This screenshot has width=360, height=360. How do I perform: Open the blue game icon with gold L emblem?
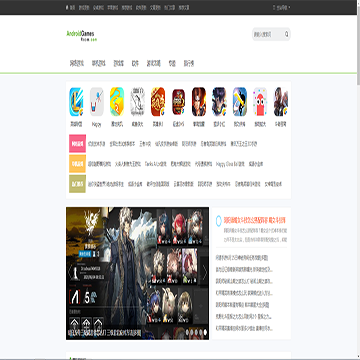pos(76,102)
